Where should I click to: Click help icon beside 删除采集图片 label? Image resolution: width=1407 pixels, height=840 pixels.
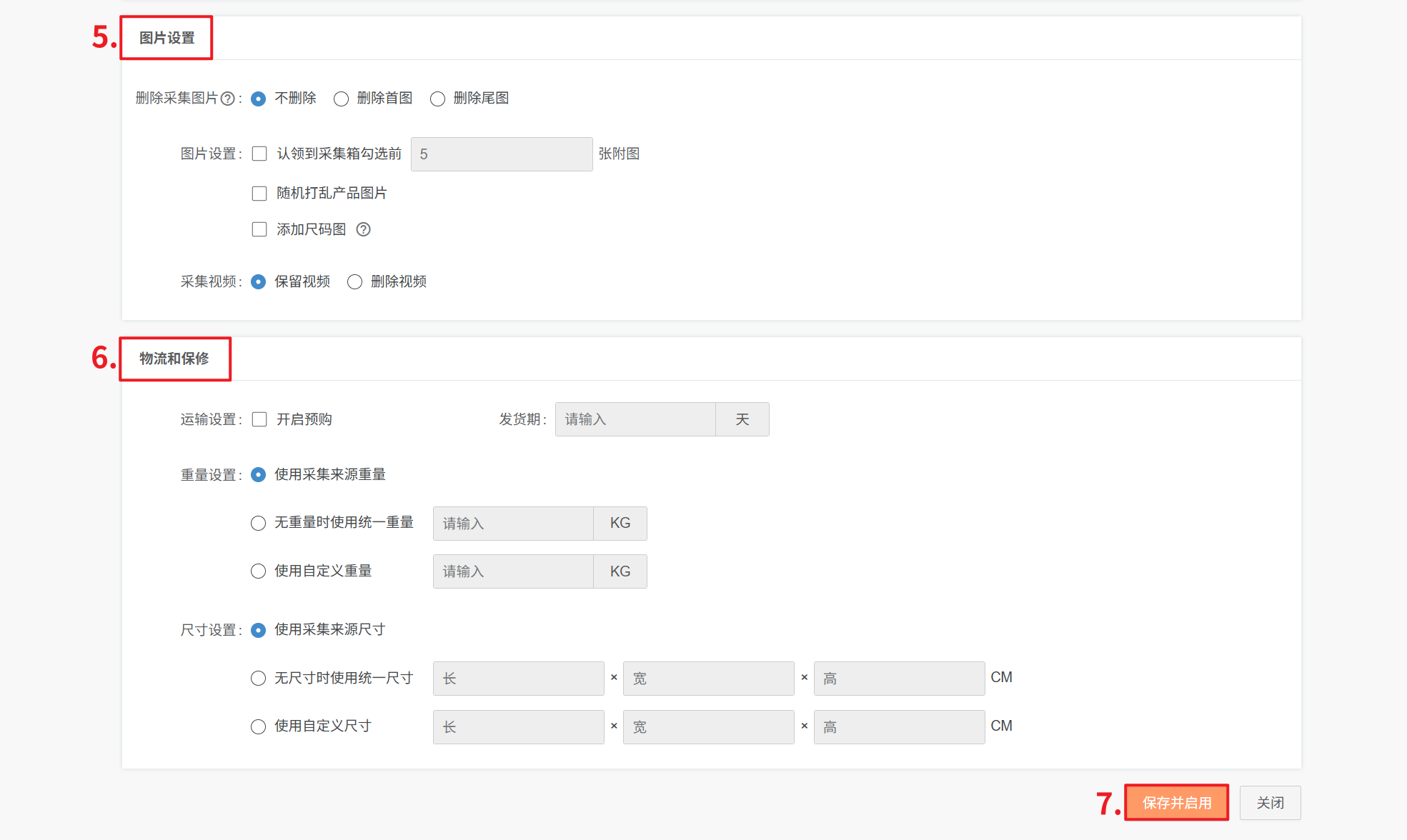pyautogui.click(x=227, y=99)
